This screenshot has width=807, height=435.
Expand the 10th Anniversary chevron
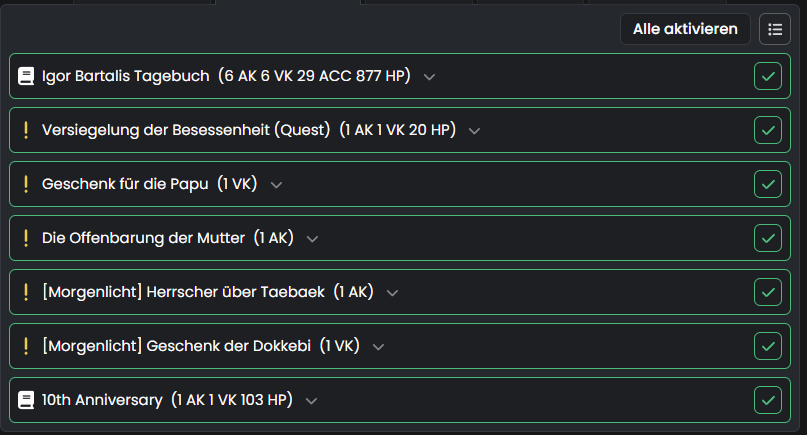click(311, 401)
